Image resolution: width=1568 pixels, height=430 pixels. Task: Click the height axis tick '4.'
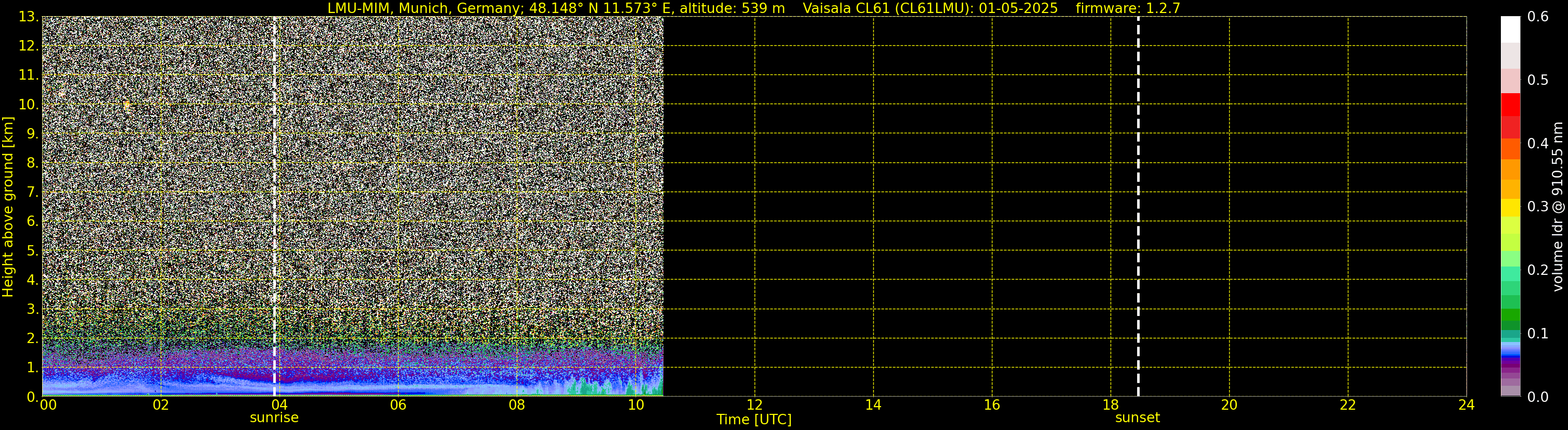click(x=32, y=280)
